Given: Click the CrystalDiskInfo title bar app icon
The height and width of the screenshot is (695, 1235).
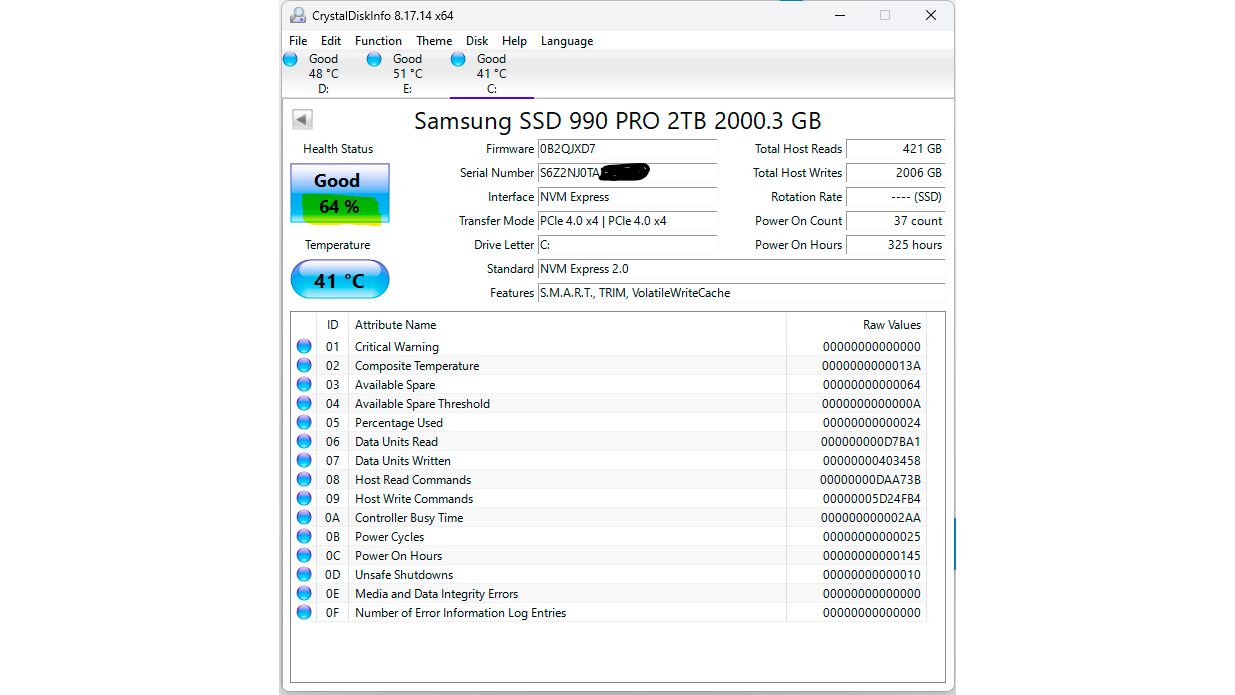Looking at the screenshot, I should [x=297, y=15].
